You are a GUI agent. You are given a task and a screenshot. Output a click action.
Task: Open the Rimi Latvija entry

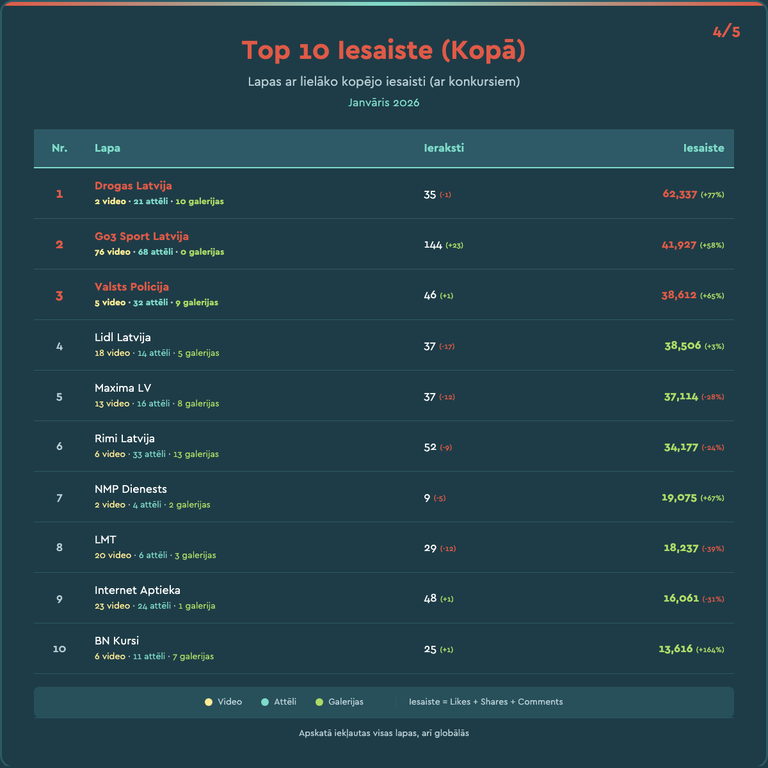[124, 438]
